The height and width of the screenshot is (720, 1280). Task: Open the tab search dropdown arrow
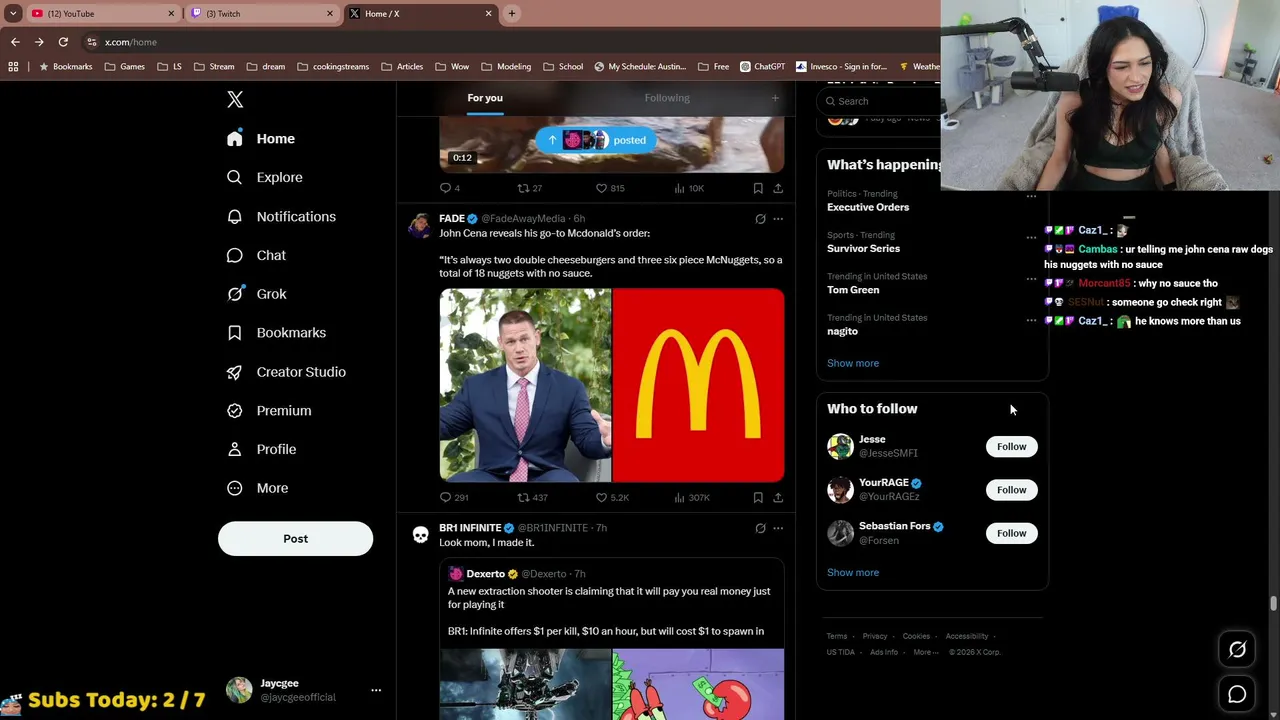(13, 14)
